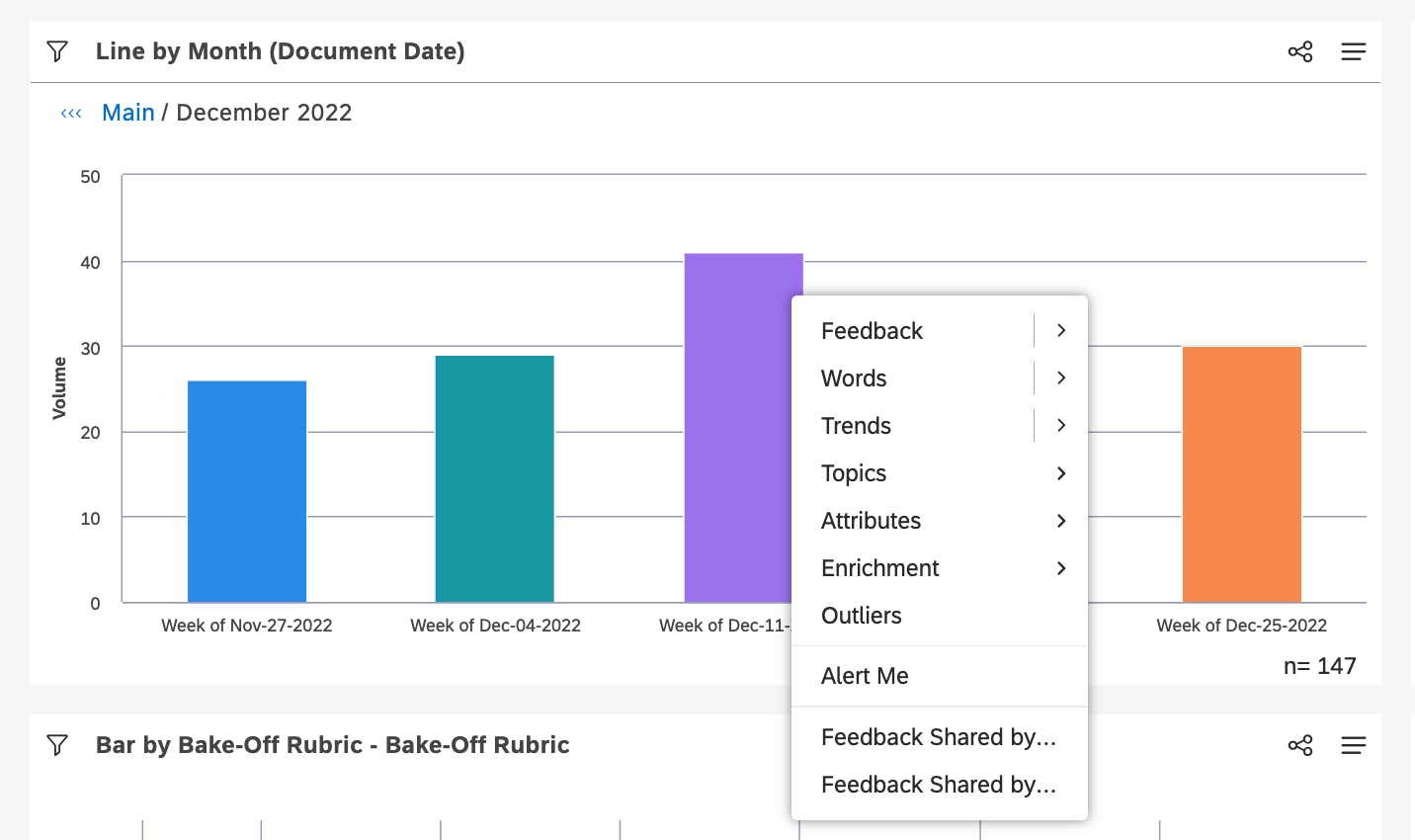Open the Trends submenu
The image size is (1415, 840).
[x=856, y=425]
